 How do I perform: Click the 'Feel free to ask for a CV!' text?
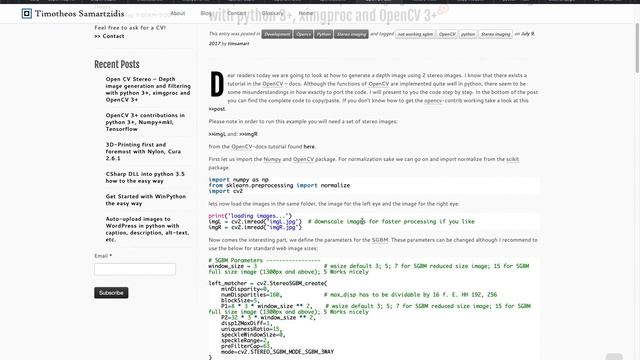[x=130, y=28]
